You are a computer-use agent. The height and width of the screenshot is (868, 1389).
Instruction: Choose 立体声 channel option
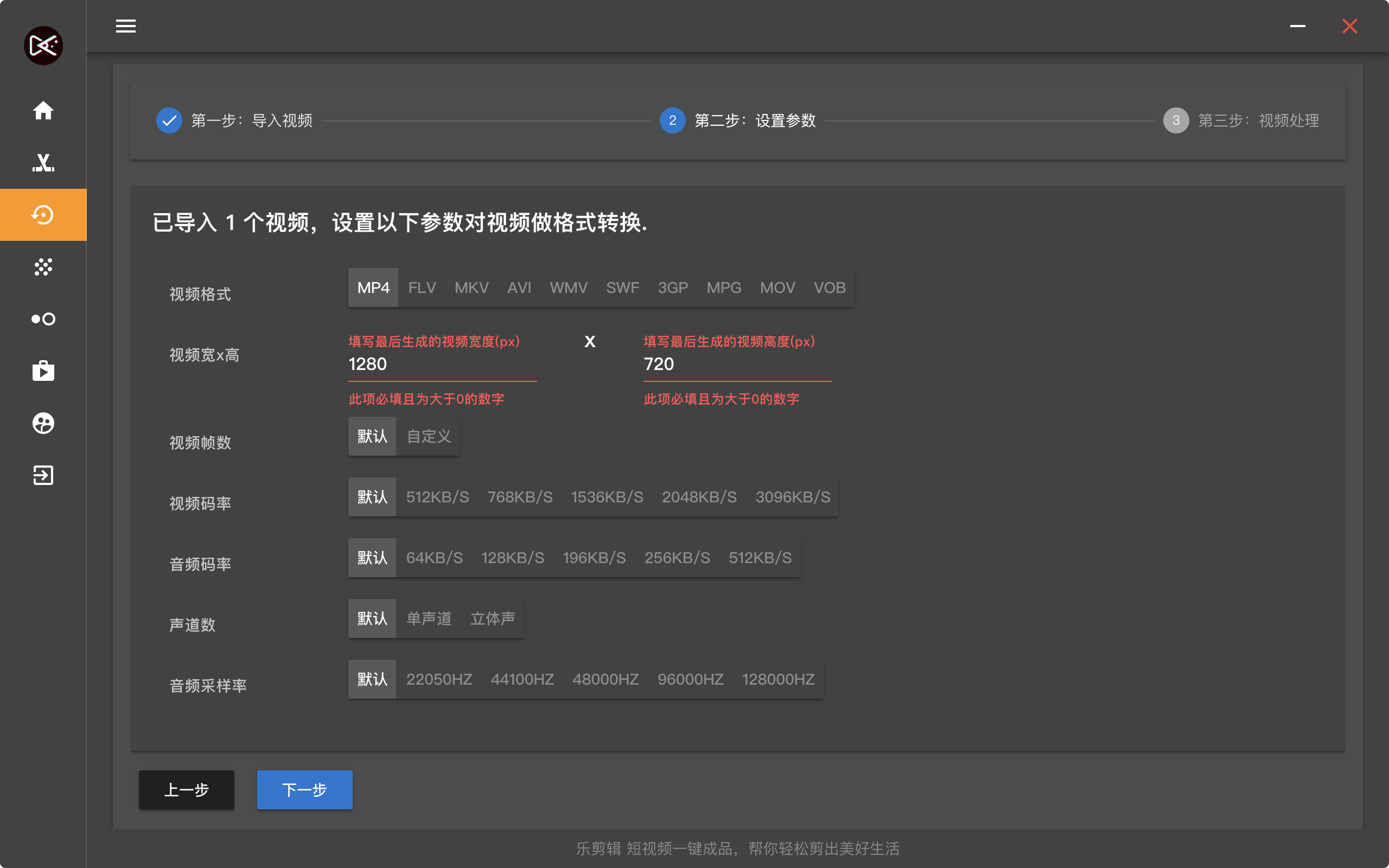[x=493, y=619]
